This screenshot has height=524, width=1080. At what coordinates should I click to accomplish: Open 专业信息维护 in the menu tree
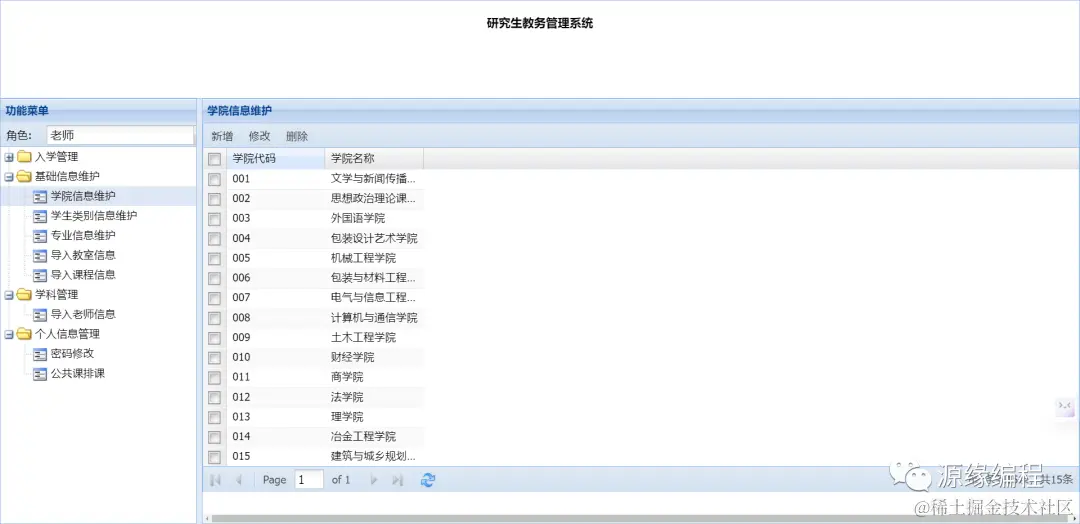point(83,235)
